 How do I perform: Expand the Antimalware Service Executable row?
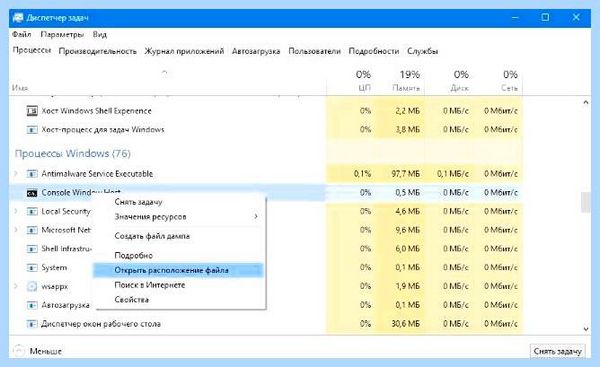click(x=16, y=174)
